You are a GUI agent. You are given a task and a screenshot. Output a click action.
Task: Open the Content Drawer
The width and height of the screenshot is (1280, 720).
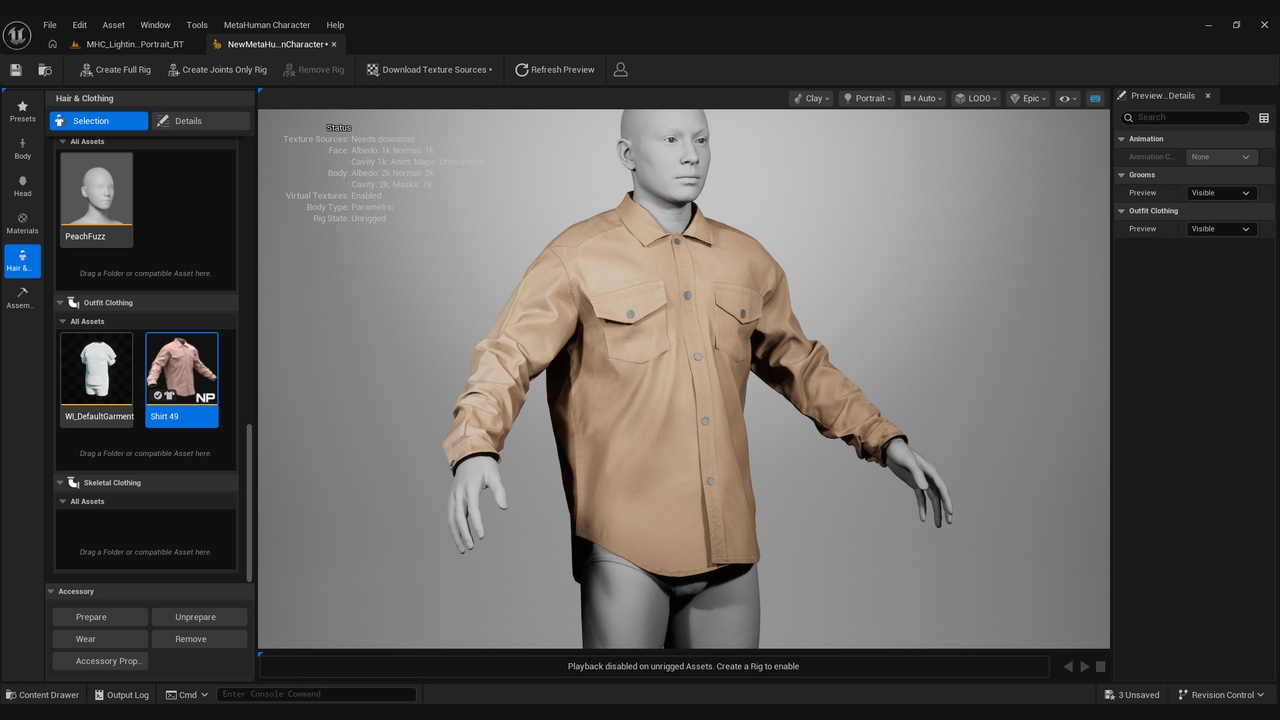(42, 695)
